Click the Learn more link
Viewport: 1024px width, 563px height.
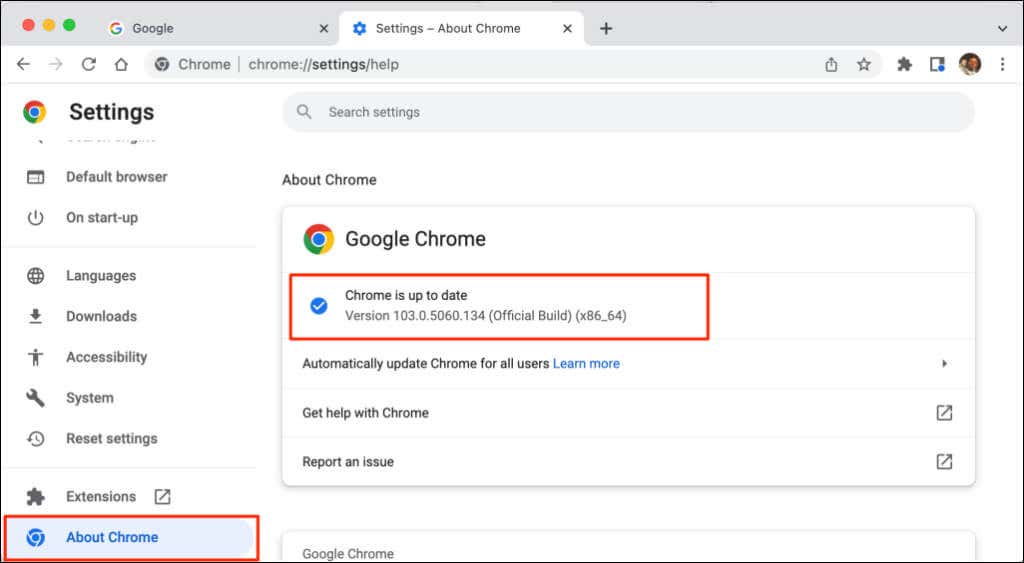click(586, 364)
